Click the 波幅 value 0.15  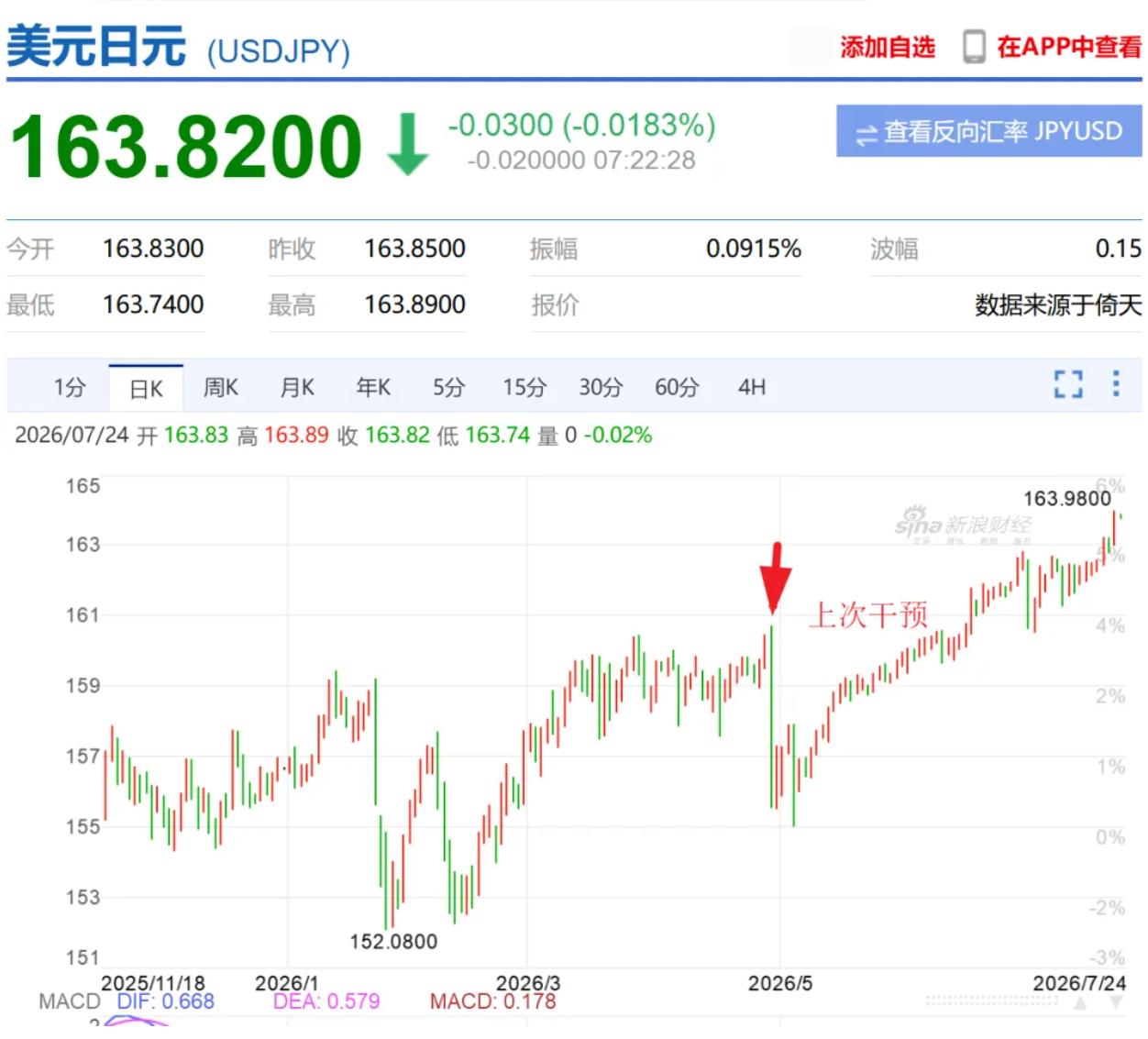(1119, 249)
